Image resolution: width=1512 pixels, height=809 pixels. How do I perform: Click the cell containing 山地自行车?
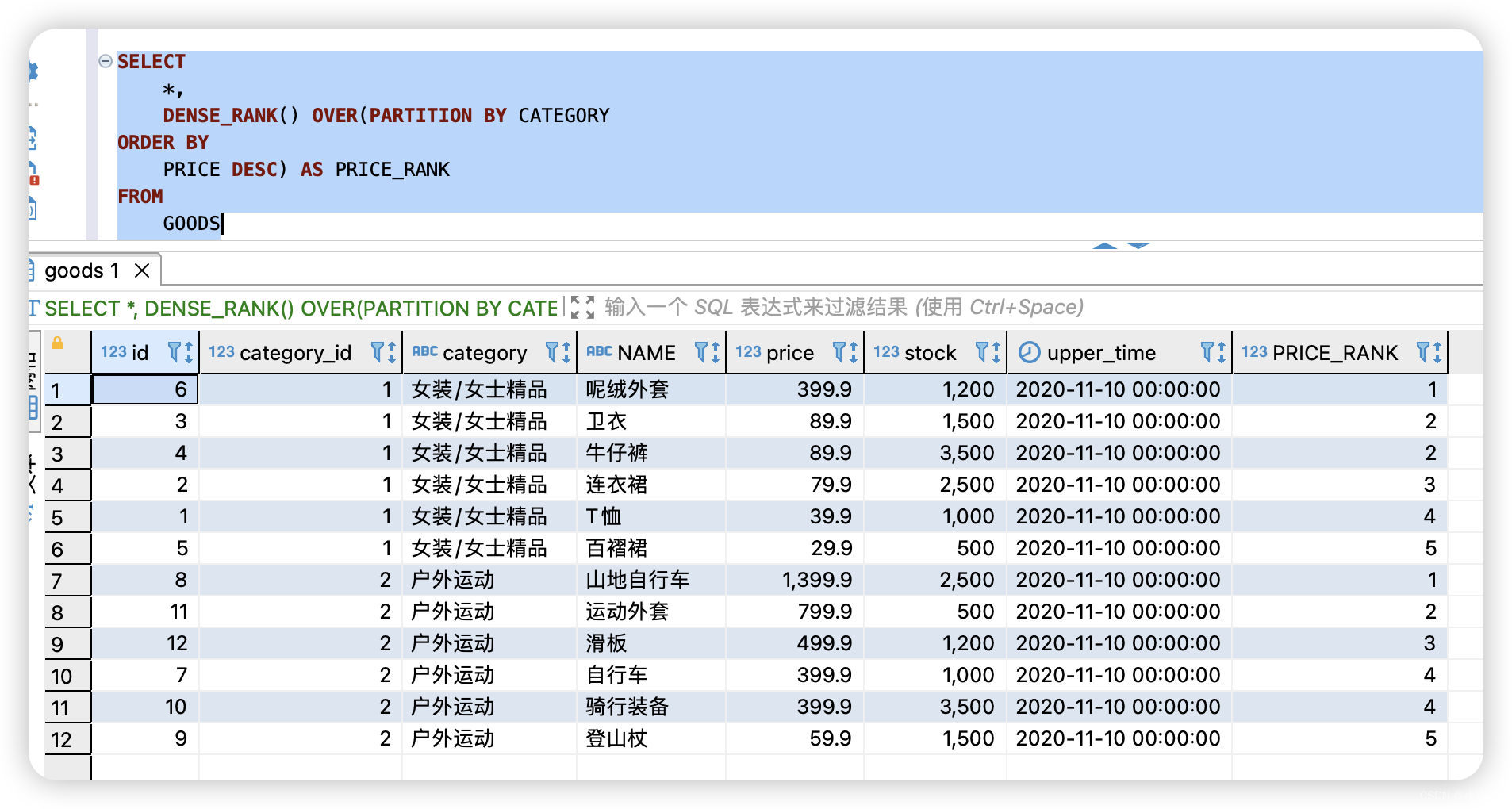650,580
